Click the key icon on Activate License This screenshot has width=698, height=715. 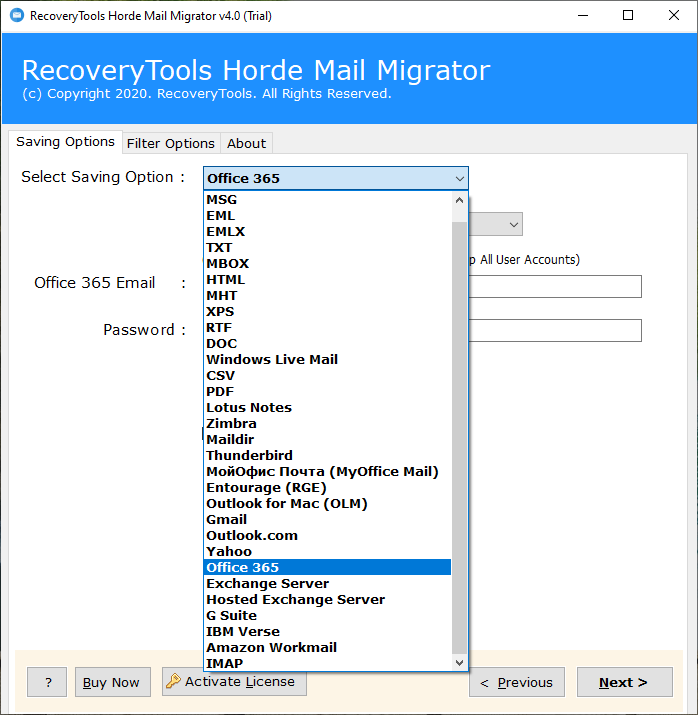[173, 681]
